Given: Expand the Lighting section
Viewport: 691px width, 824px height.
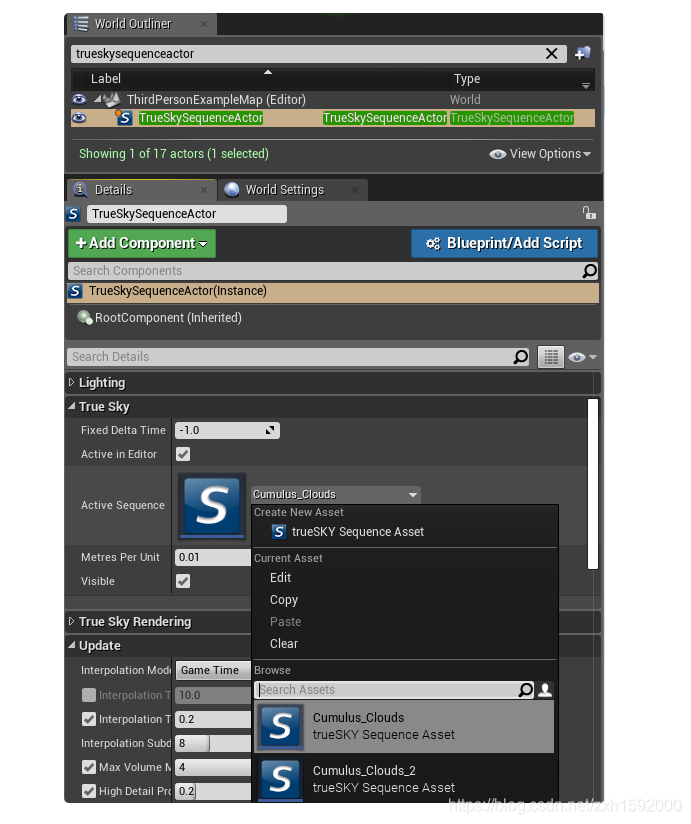Looking at the screenshot, I should click(x=71, y=383).
